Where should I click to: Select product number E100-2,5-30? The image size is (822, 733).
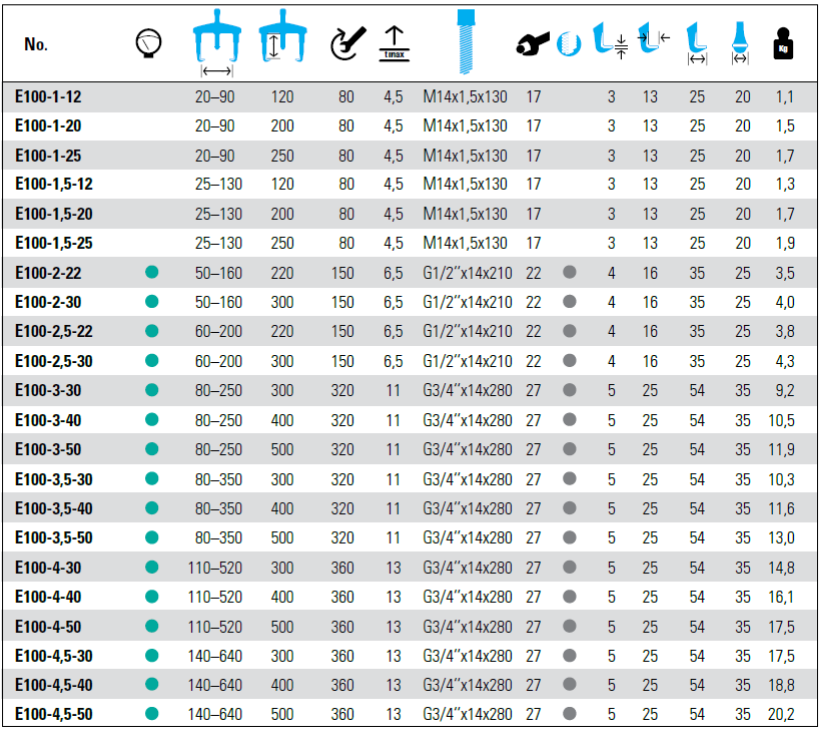click(x=55, y=360)
